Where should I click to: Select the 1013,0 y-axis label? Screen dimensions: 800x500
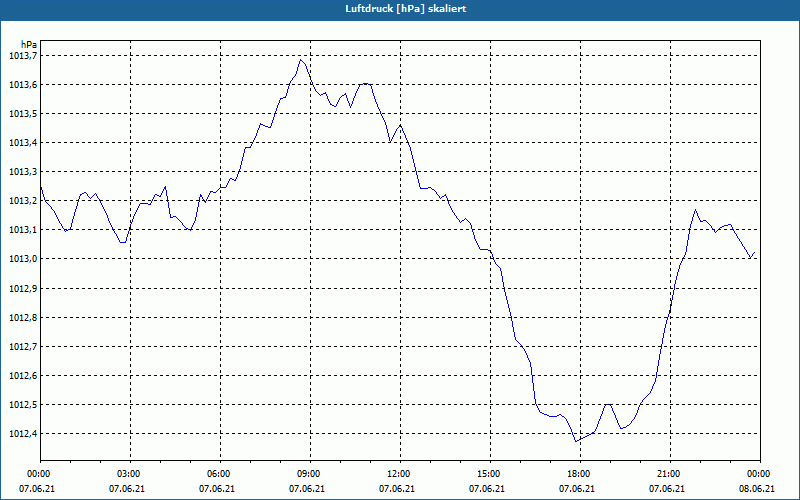tap(23, 259)
